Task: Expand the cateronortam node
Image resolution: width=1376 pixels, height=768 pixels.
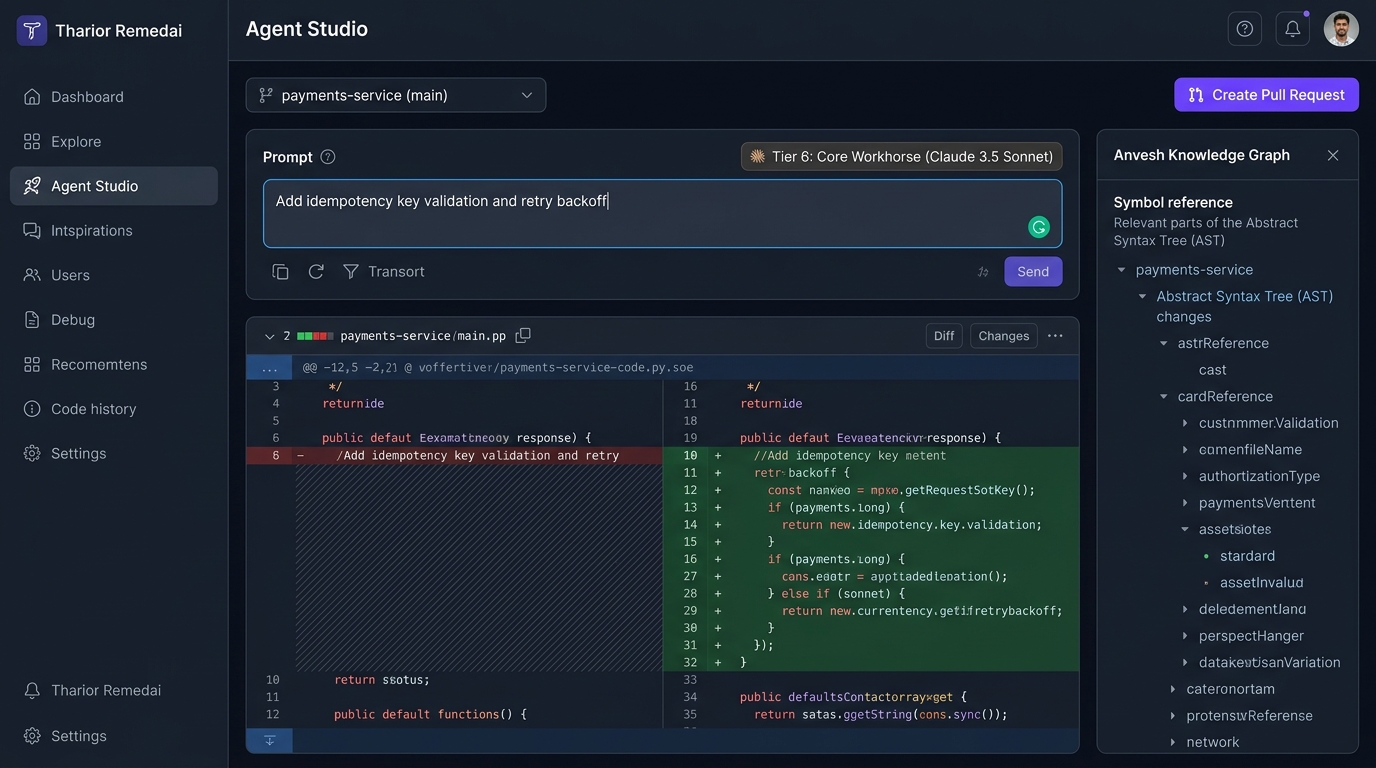Action: click(1173, 689)
